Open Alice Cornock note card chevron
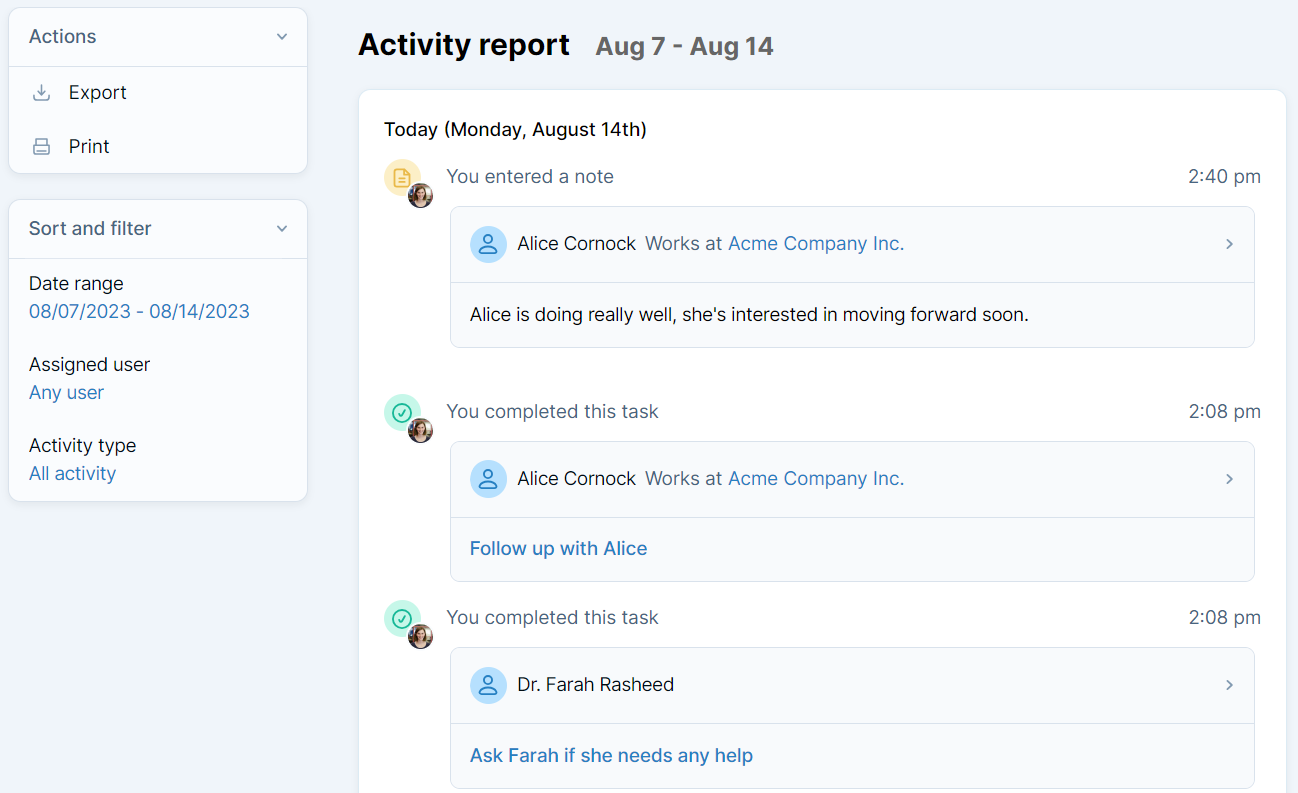1298x793 pixels. pos(1229,244)
